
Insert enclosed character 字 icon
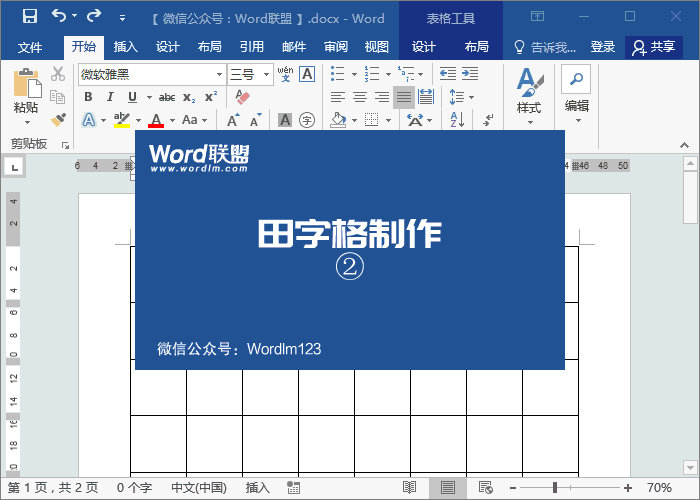tap(307, 120)
